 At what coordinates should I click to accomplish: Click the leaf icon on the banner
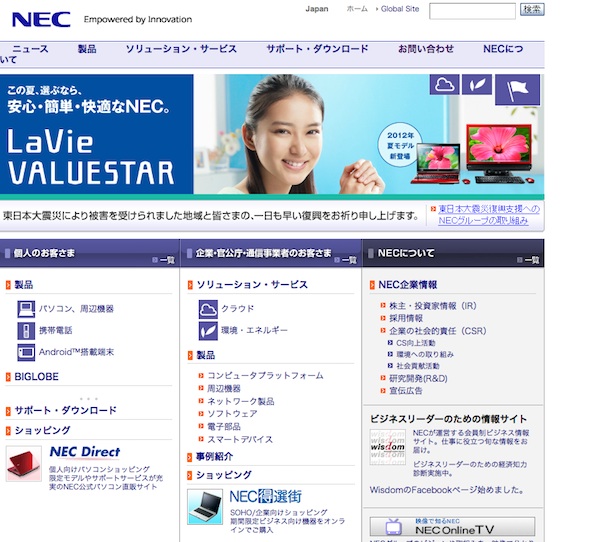477,84
